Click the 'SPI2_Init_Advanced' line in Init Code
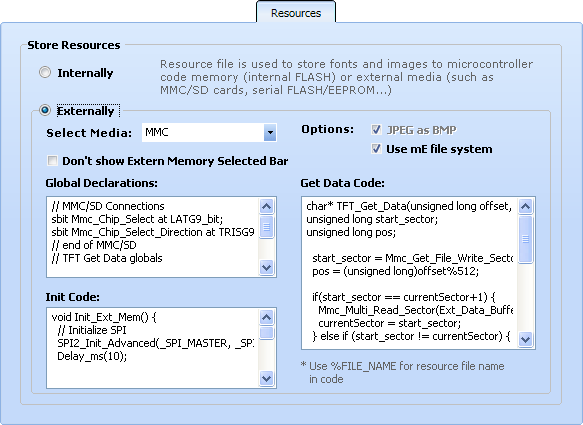The image size is (583, 425). pyautogui.click(x=156, y=343)
